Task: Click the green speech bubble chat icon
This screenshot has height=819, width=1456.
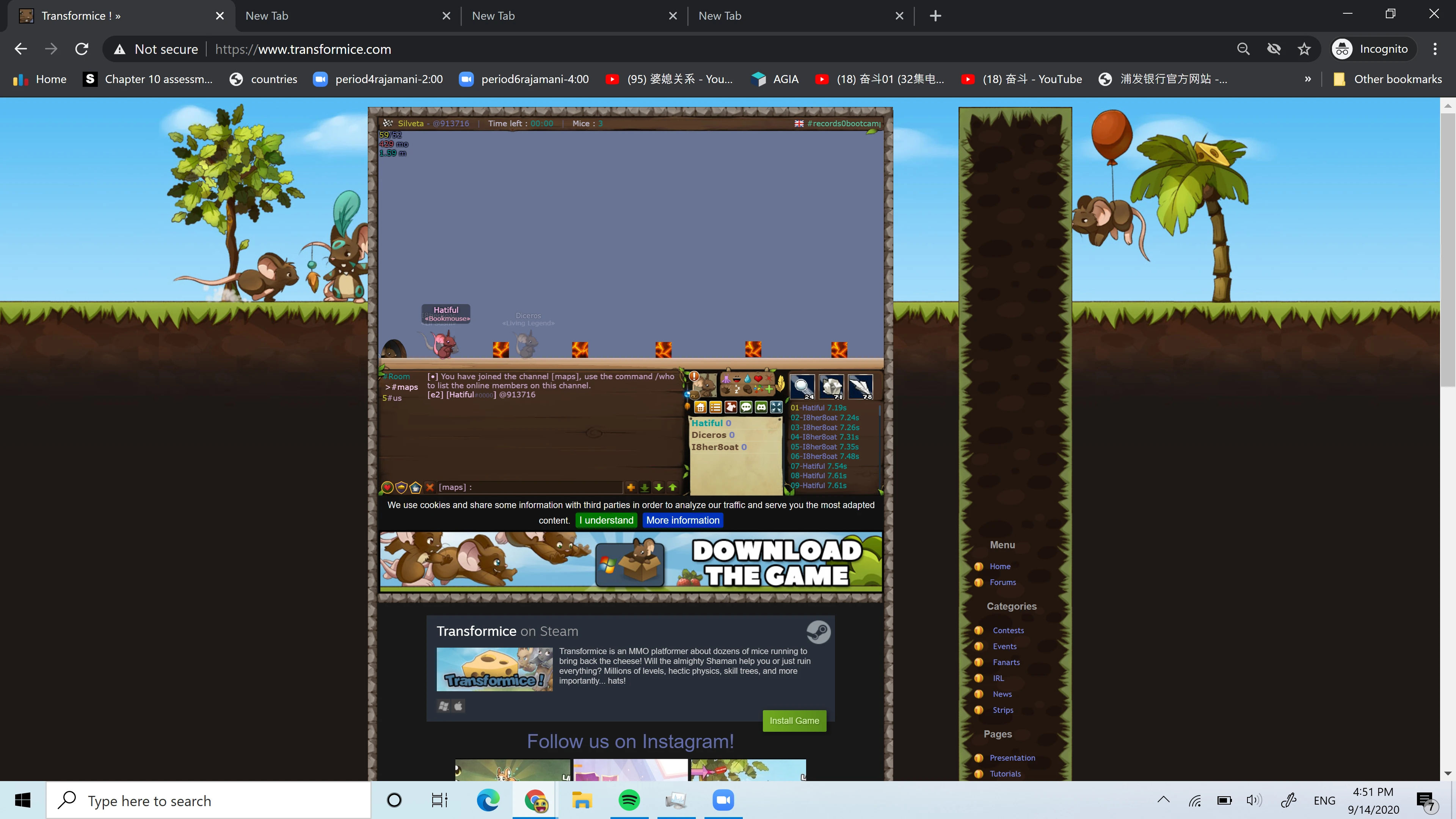Action: click(x=746, y=407)
